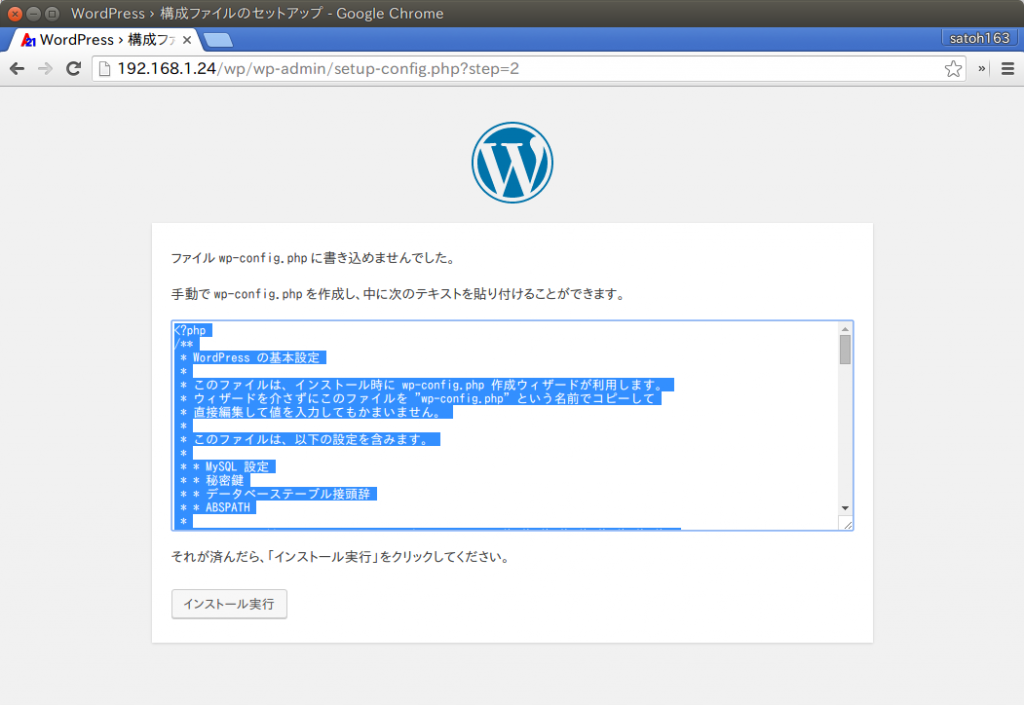Select the WordPress setup tab
Viewport: 1024px width, 705px height.
[104, 40]
